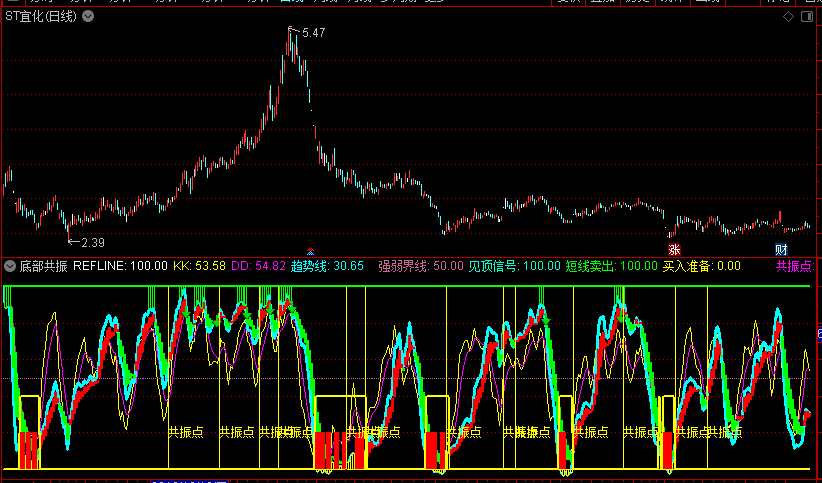Expand the 底部共振 indicator menu arrow

[9, 266]
